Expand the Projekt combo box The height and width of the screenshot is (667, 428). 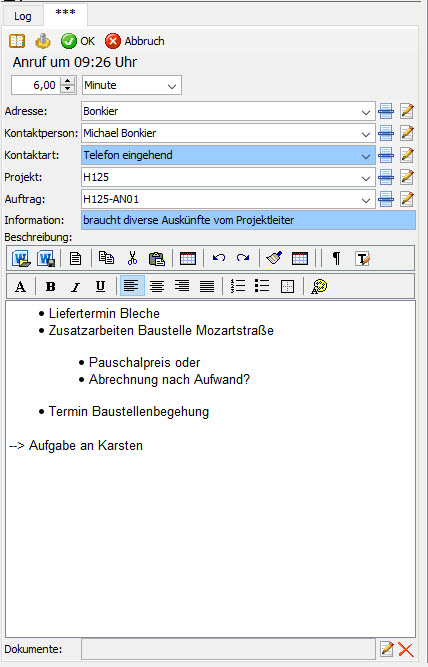coord(365,178)
